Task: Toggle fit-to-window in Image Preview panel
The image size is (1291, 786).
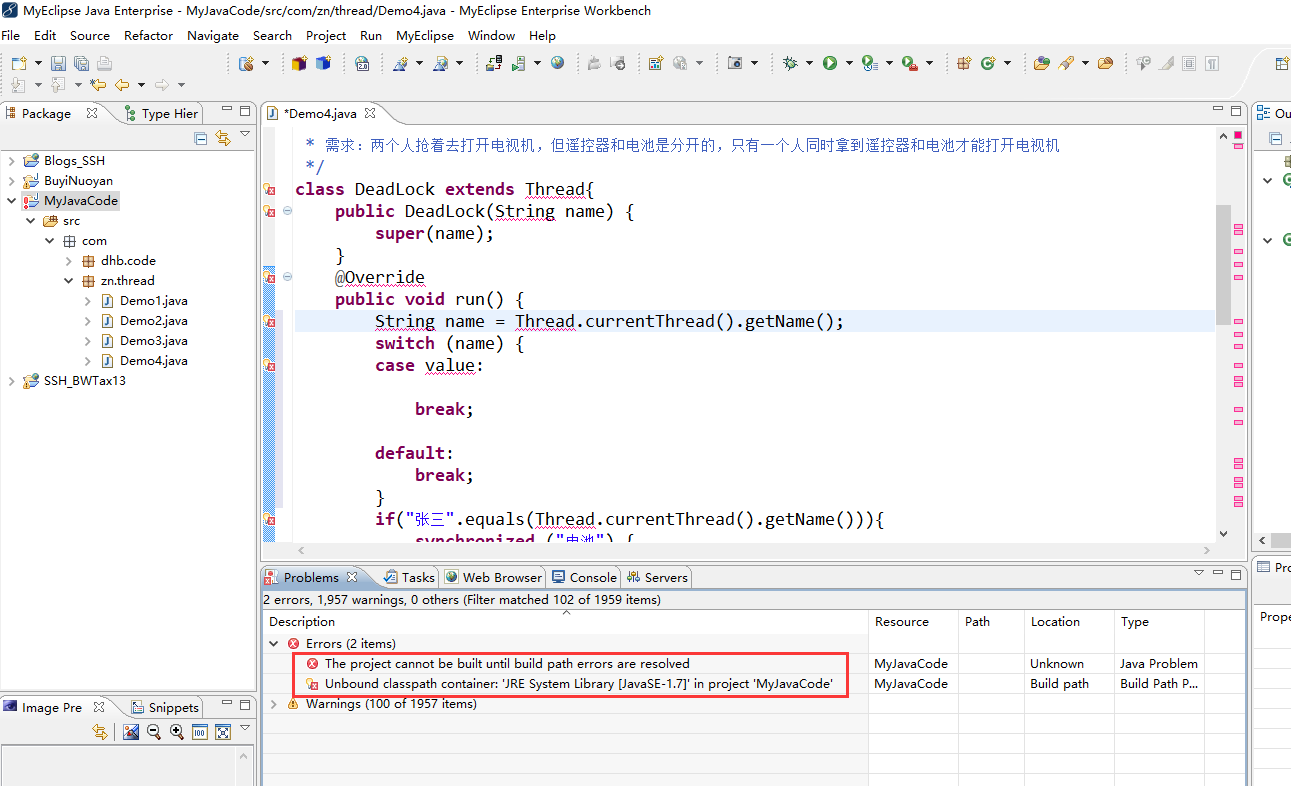Action: [x=223, y=731]
